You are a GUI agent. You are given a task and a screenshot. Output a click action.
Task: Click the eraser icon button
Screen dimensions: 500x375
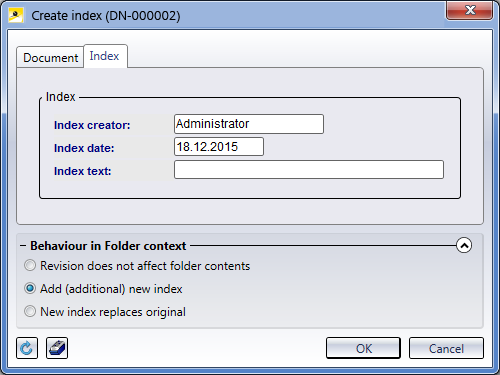(57, 348)
